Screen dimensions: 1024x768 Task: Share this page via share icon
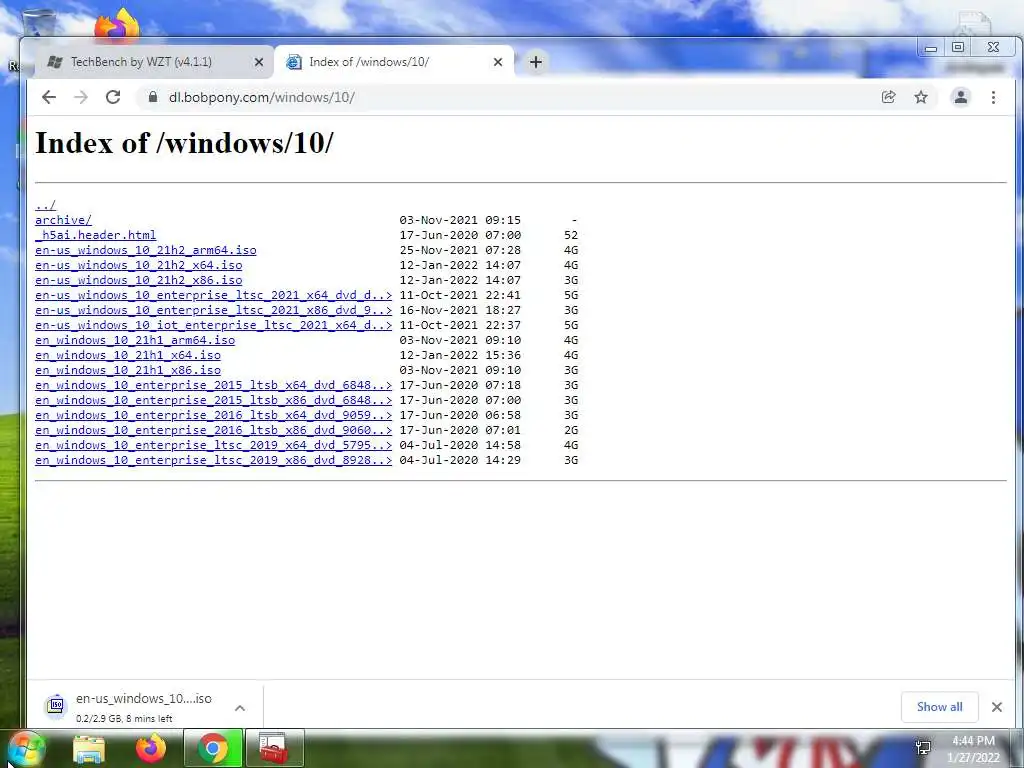pos(888,97)
